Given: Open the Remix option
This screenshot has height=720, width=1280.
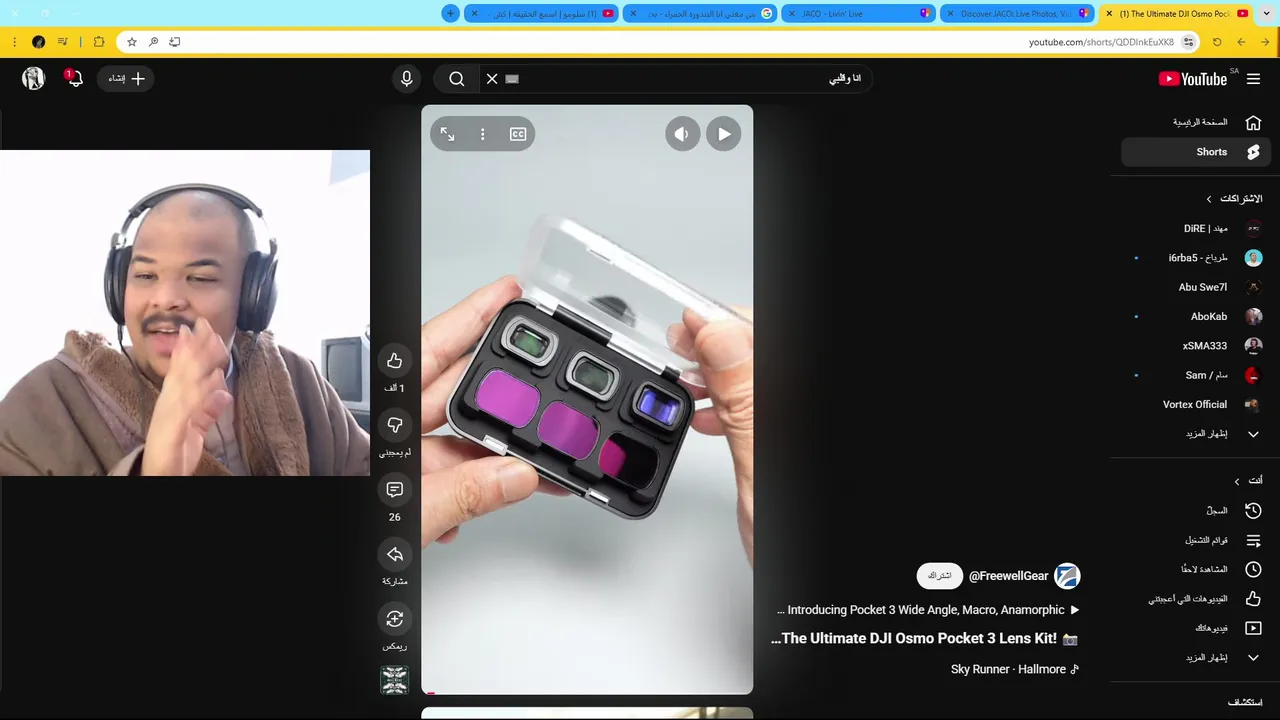Looking at the screenshot, I should coord(395,619).
